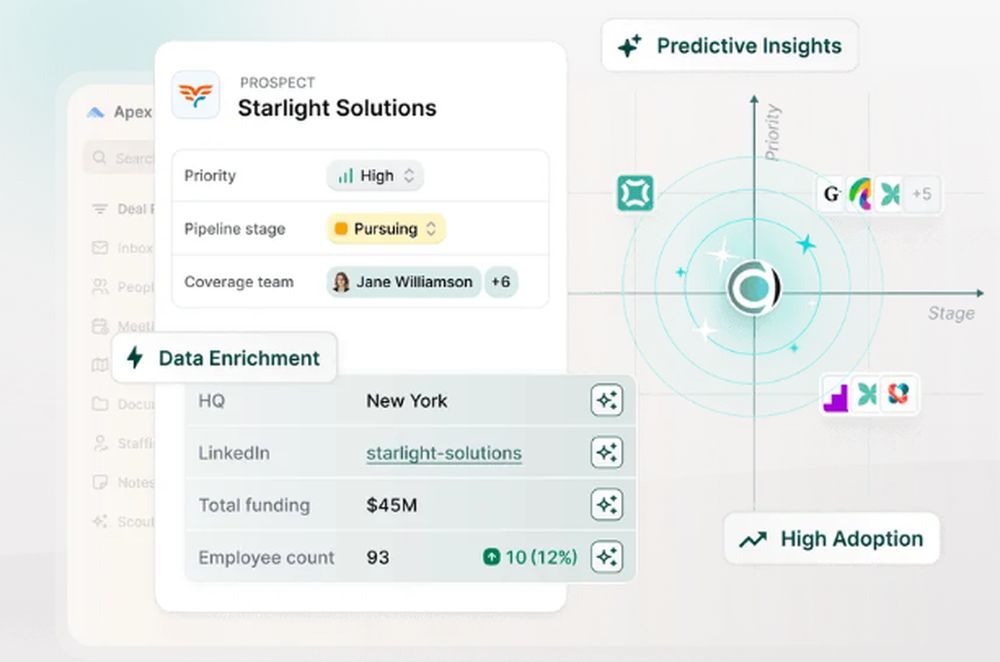Click the purple staircase logo icon
This screenshot has width=1000, height=662.
836,395
